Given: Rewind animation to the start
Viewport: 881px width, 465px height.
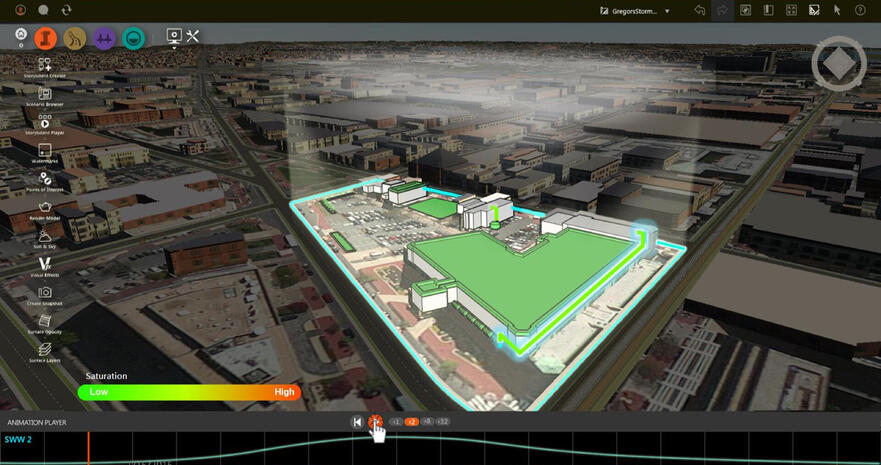Looking at the screenshot, I should 357,422.
